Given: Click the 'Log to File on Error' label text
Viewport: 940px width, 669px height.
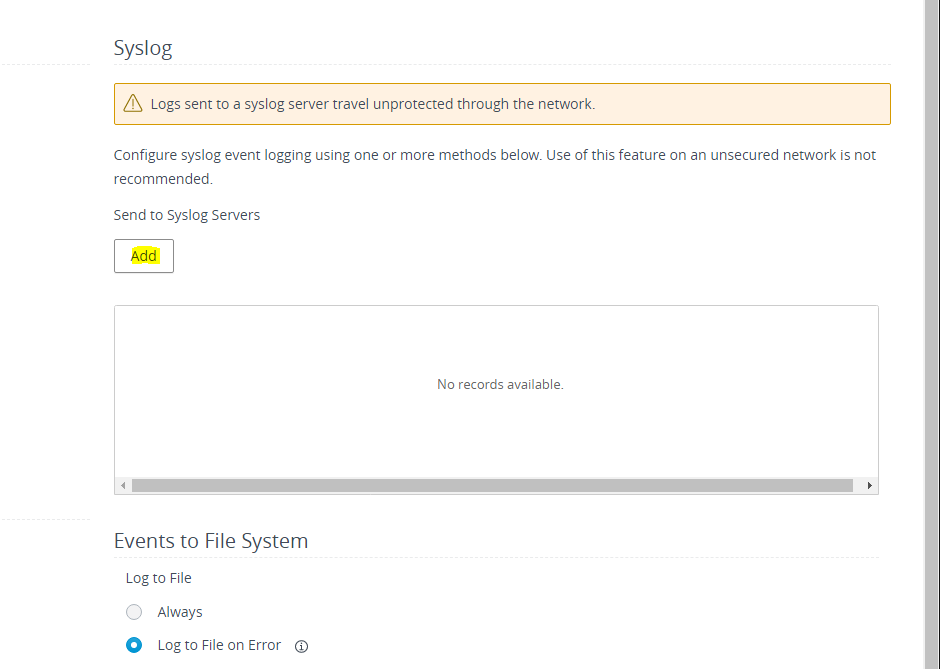Looking at the screenshot, I should pyautogui.click(x=219, y=645).
